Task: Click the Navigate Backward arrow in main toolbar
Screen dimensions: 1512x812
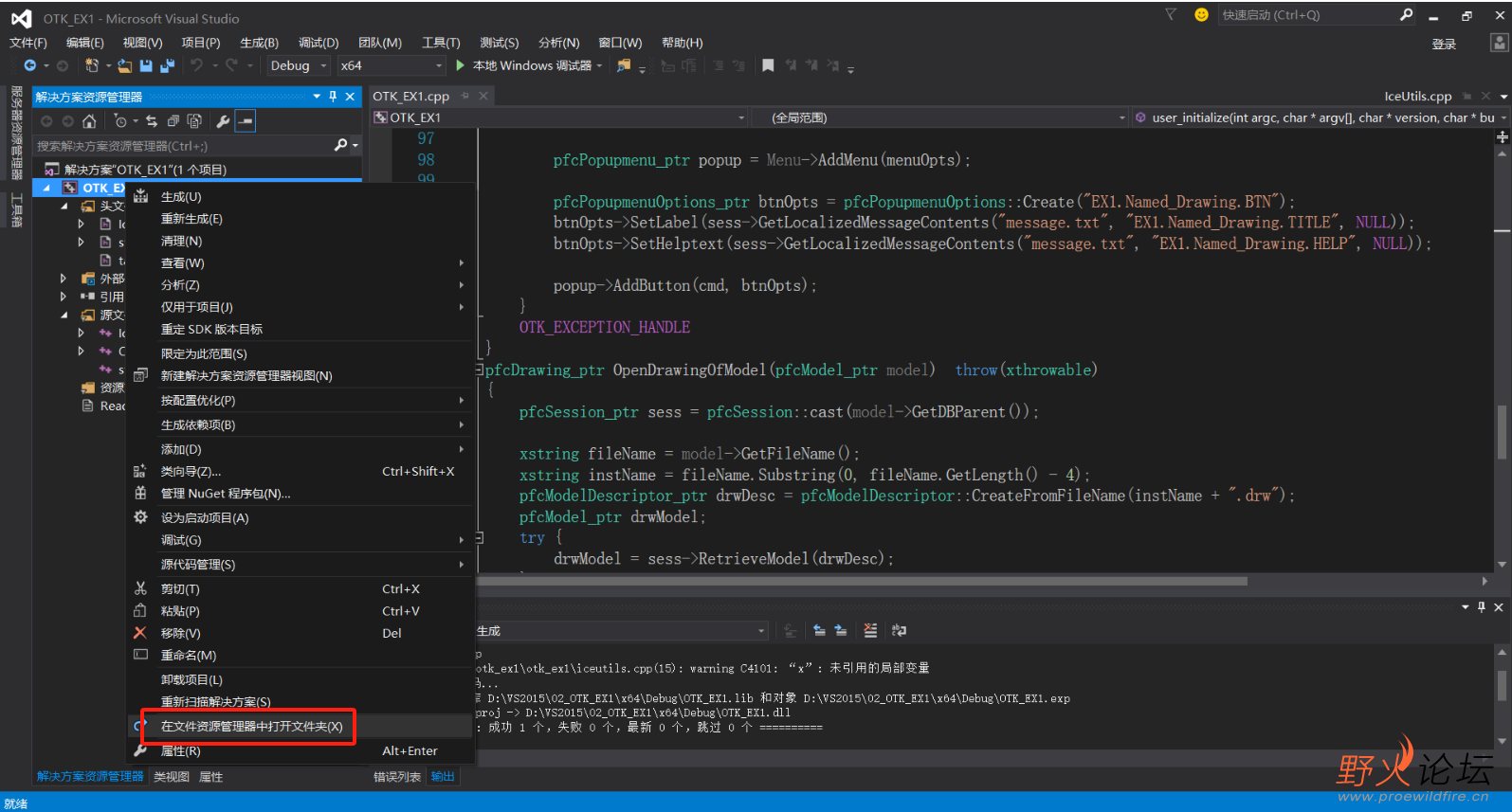Action: pyautogui.click(x=30, y=65)
